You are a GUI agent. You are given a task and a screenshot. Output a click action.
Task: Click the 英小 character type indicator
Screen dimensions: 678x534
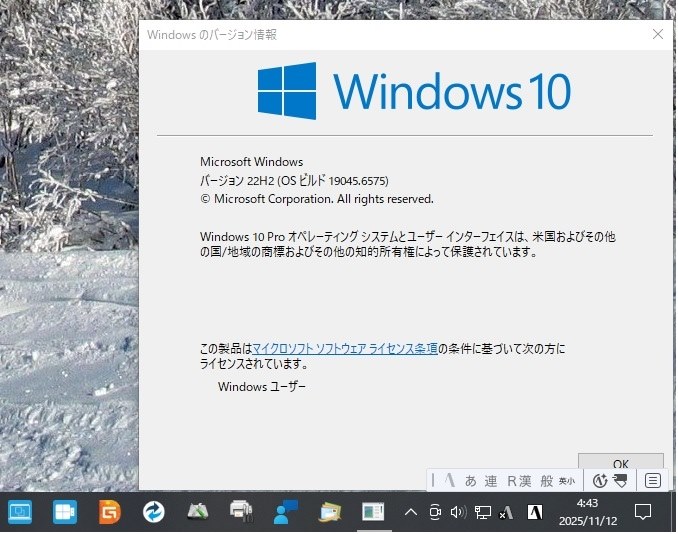tap(567, 481)
